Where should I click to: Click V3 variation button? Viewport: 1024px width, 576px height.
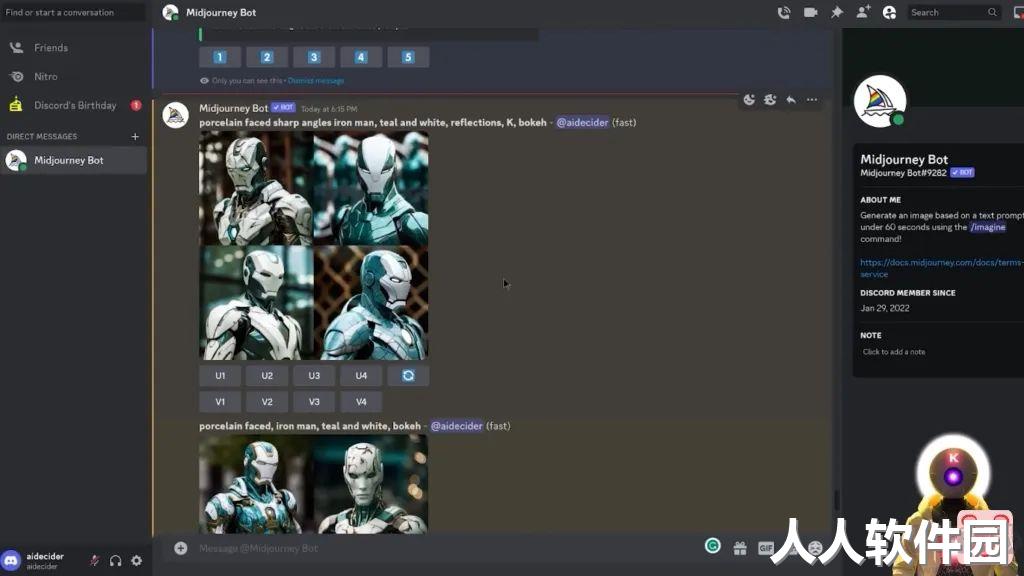314,402
